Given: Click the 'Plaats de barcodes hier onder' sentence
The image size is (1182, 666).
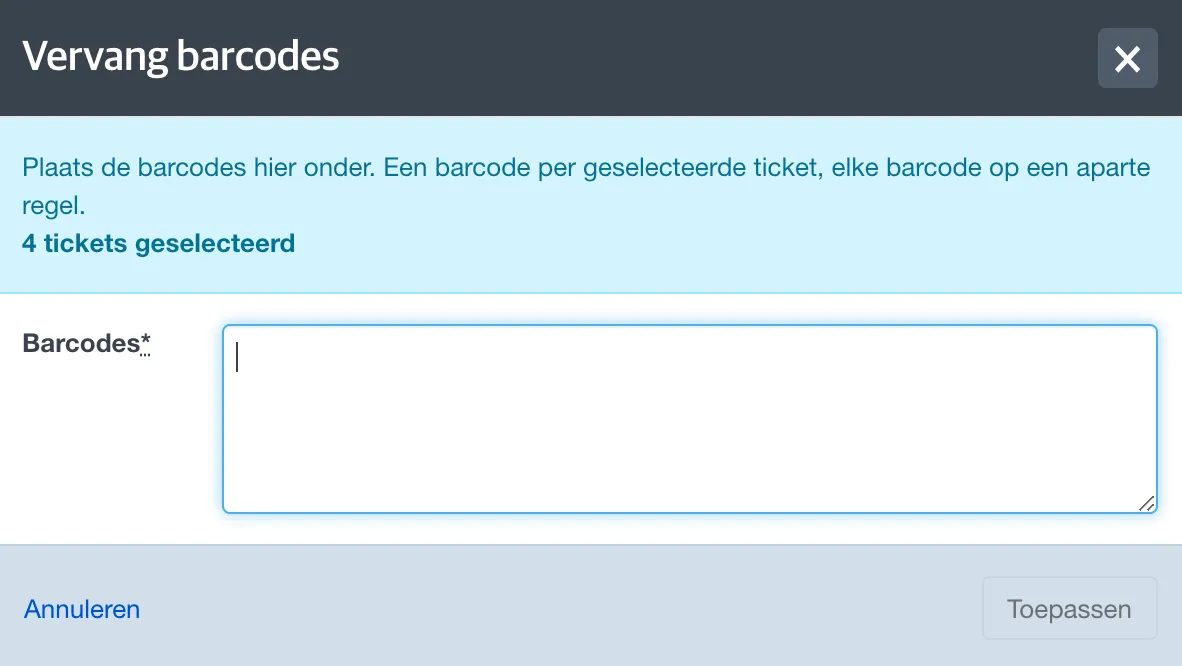Looking at the screenshot, I should click(198, 167).
